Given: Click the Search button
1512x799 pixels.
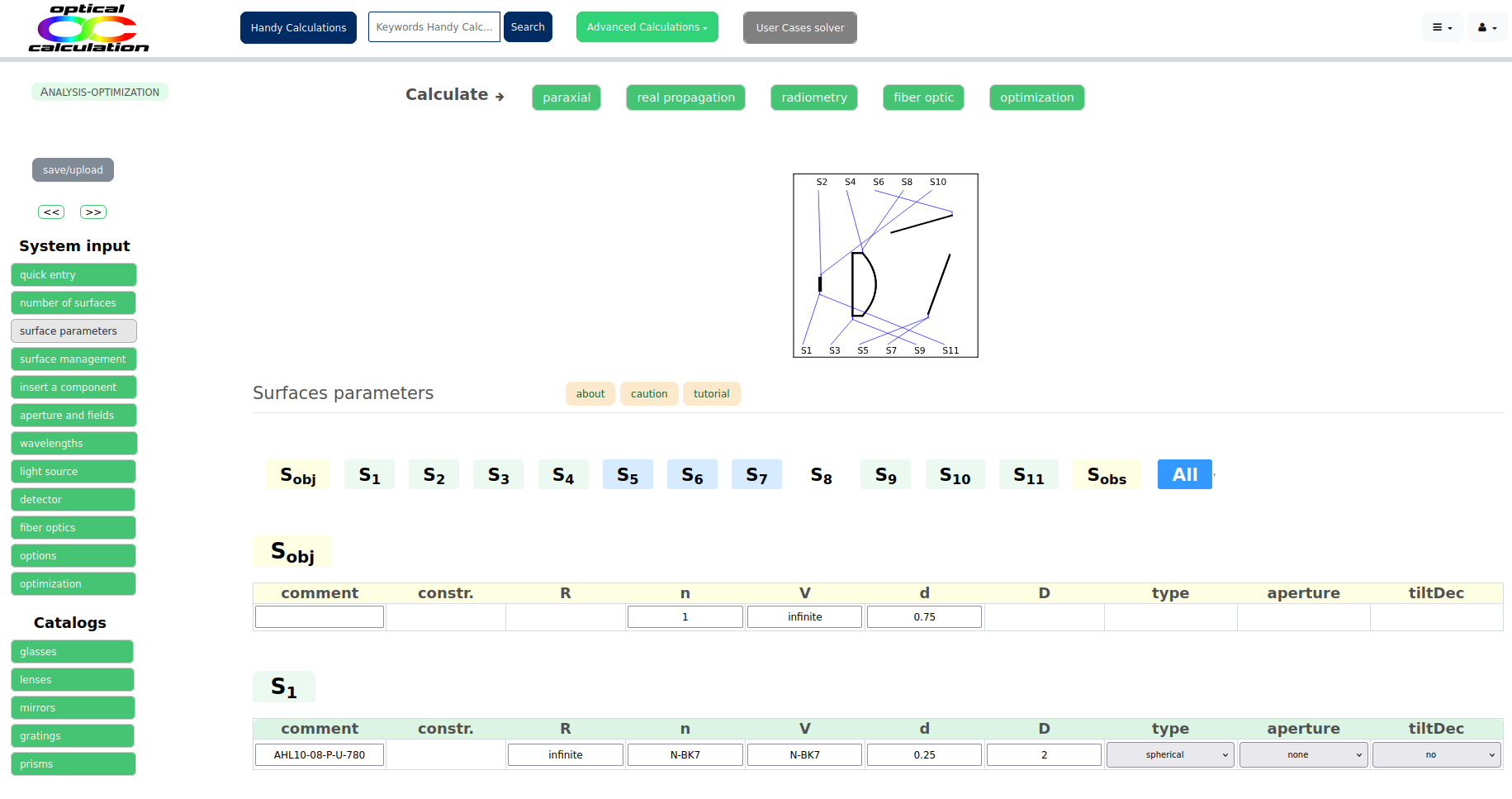Looking at the screenshot, I should click(x=528, y=26).
